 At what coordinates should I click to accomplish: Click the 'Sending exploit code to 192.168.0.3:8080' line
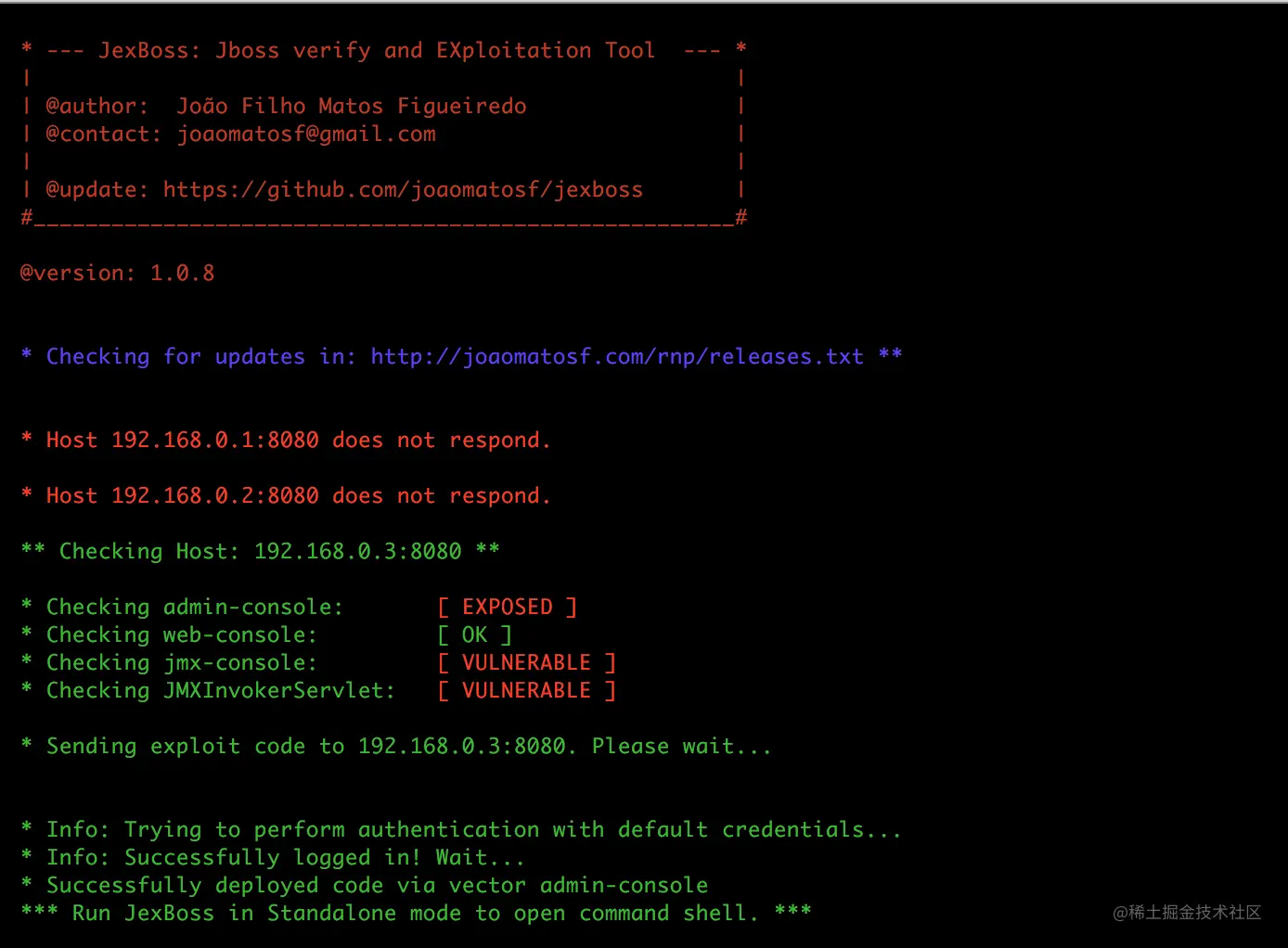(396, 747)
